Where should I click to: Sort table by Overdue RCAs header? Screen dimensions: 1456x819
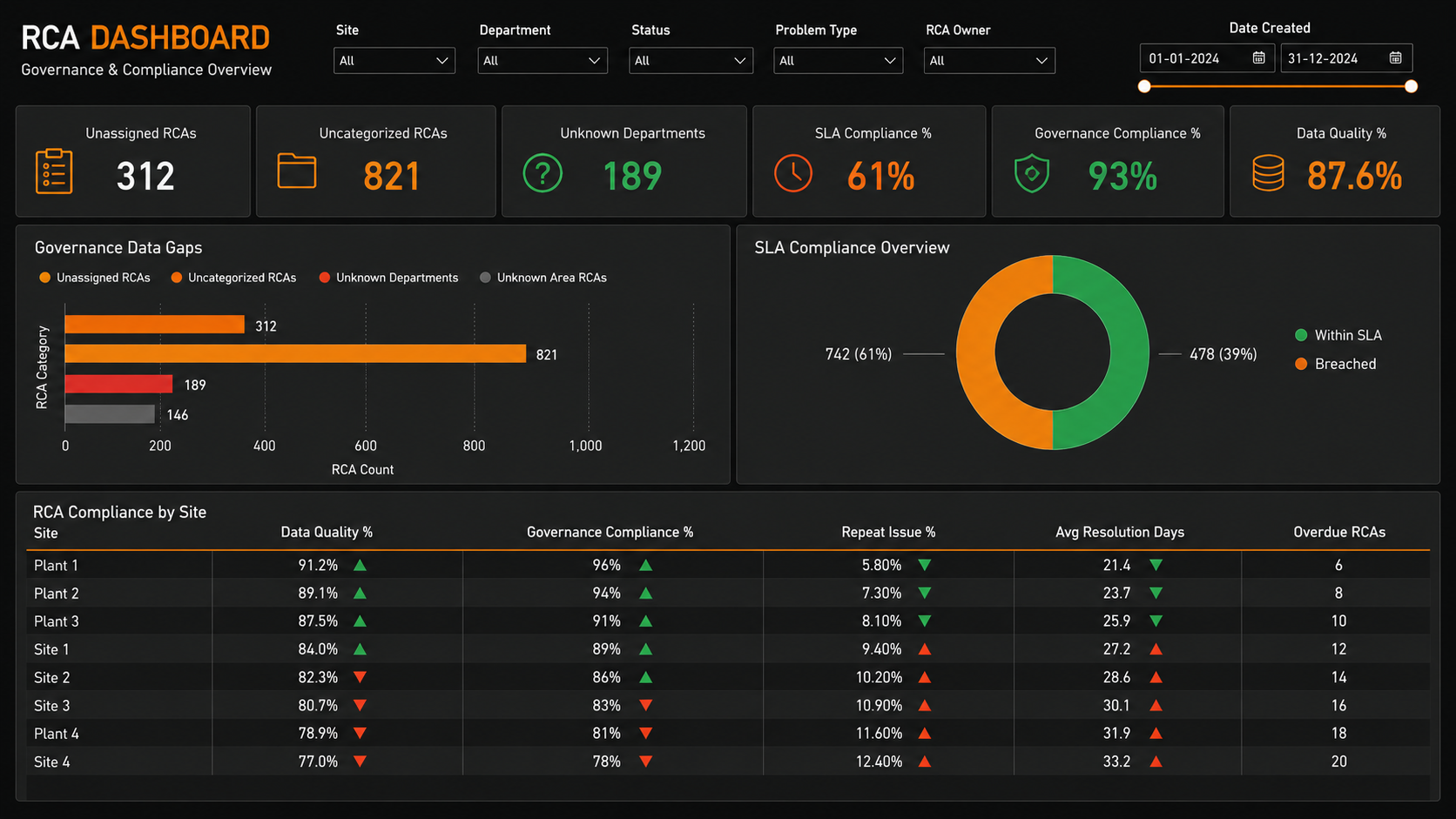(1339, 532)
